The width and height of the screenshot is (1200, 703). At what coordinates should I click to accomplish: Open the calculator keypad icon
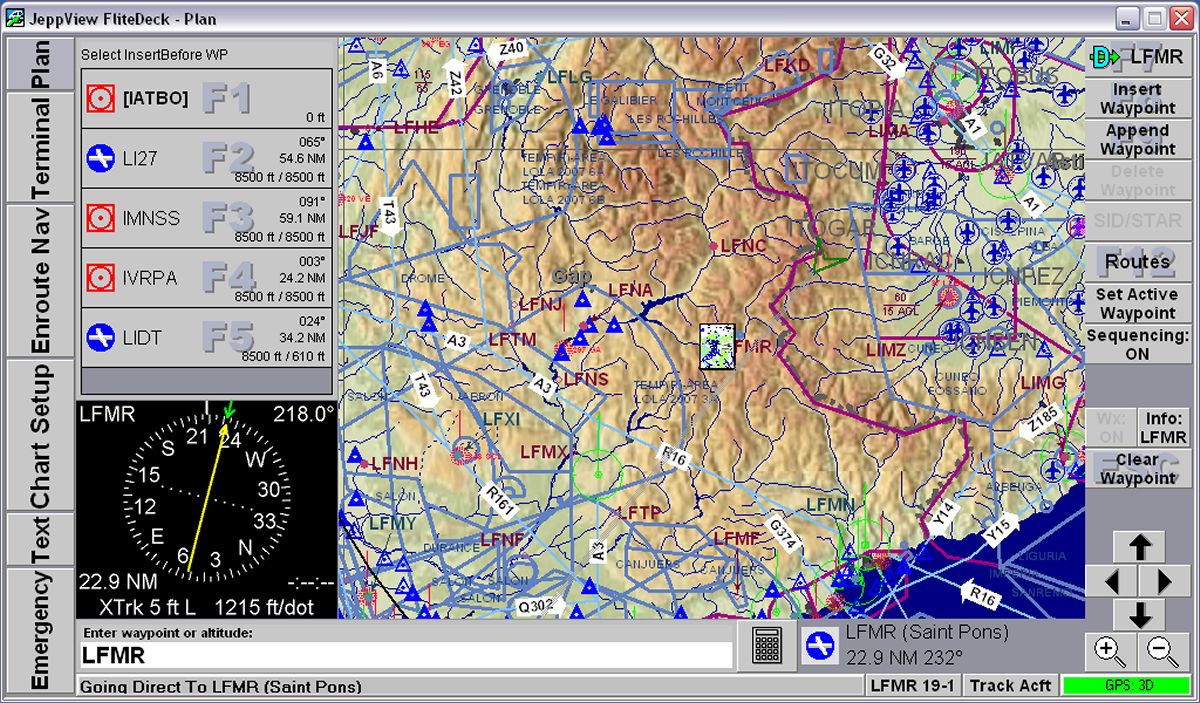(766, 647)
